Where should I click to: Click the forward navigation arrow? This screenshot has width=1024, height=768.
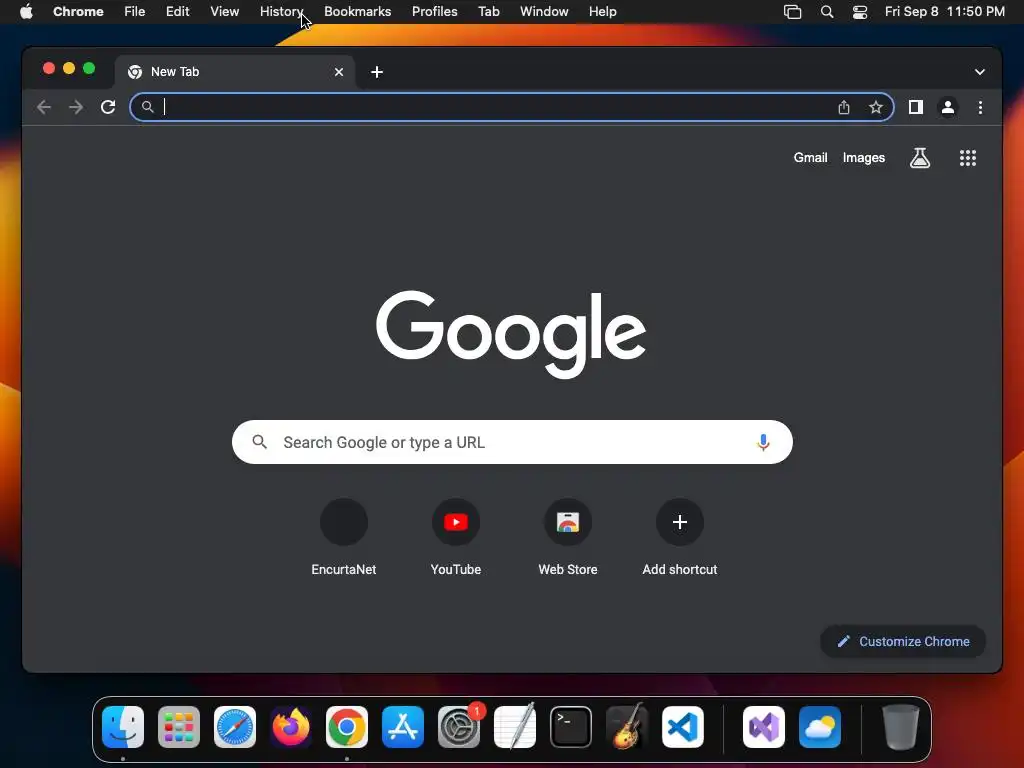(76, 107)
